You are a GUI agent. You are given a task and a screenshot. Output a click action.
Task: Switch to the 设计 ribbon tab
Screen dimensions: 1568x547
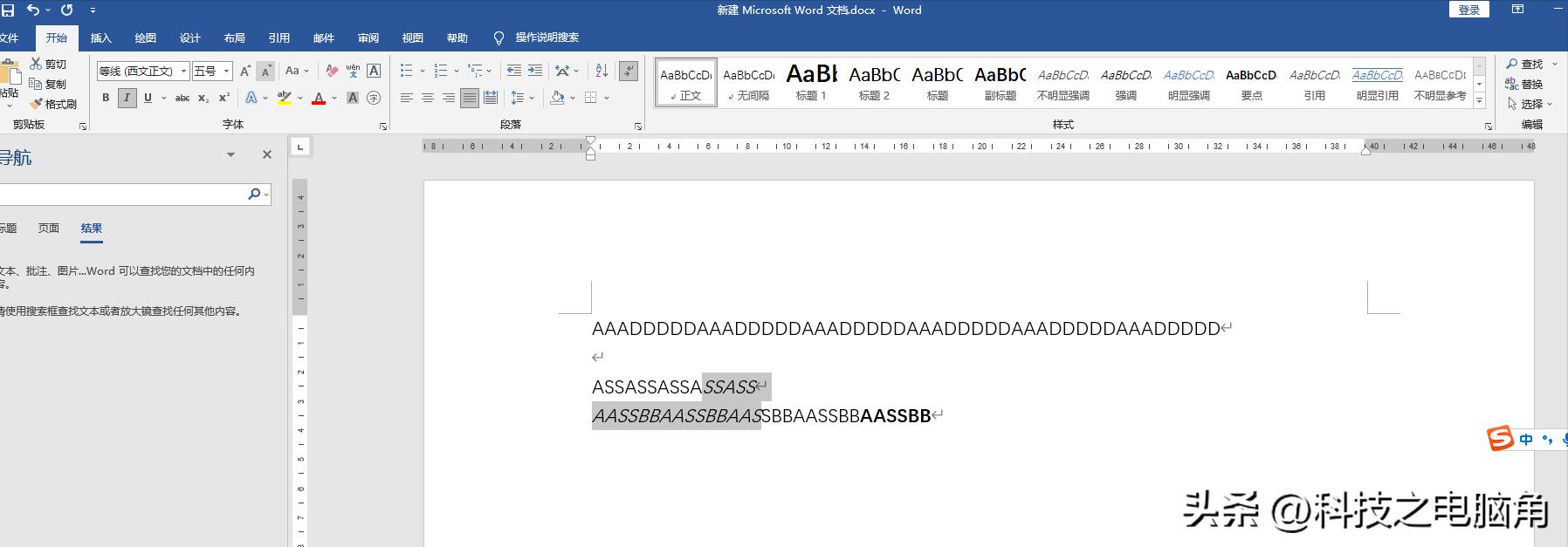[190, 38]
